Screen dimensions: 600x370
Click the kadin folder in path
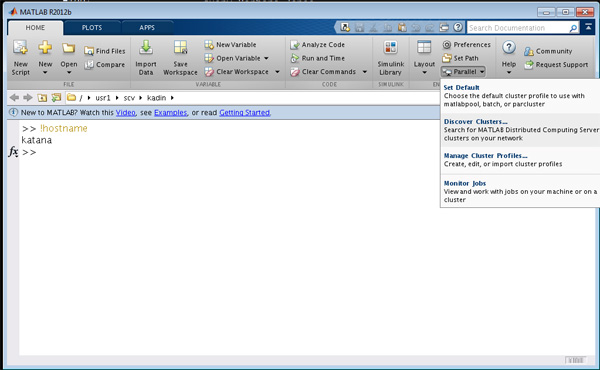pos(157,98)
